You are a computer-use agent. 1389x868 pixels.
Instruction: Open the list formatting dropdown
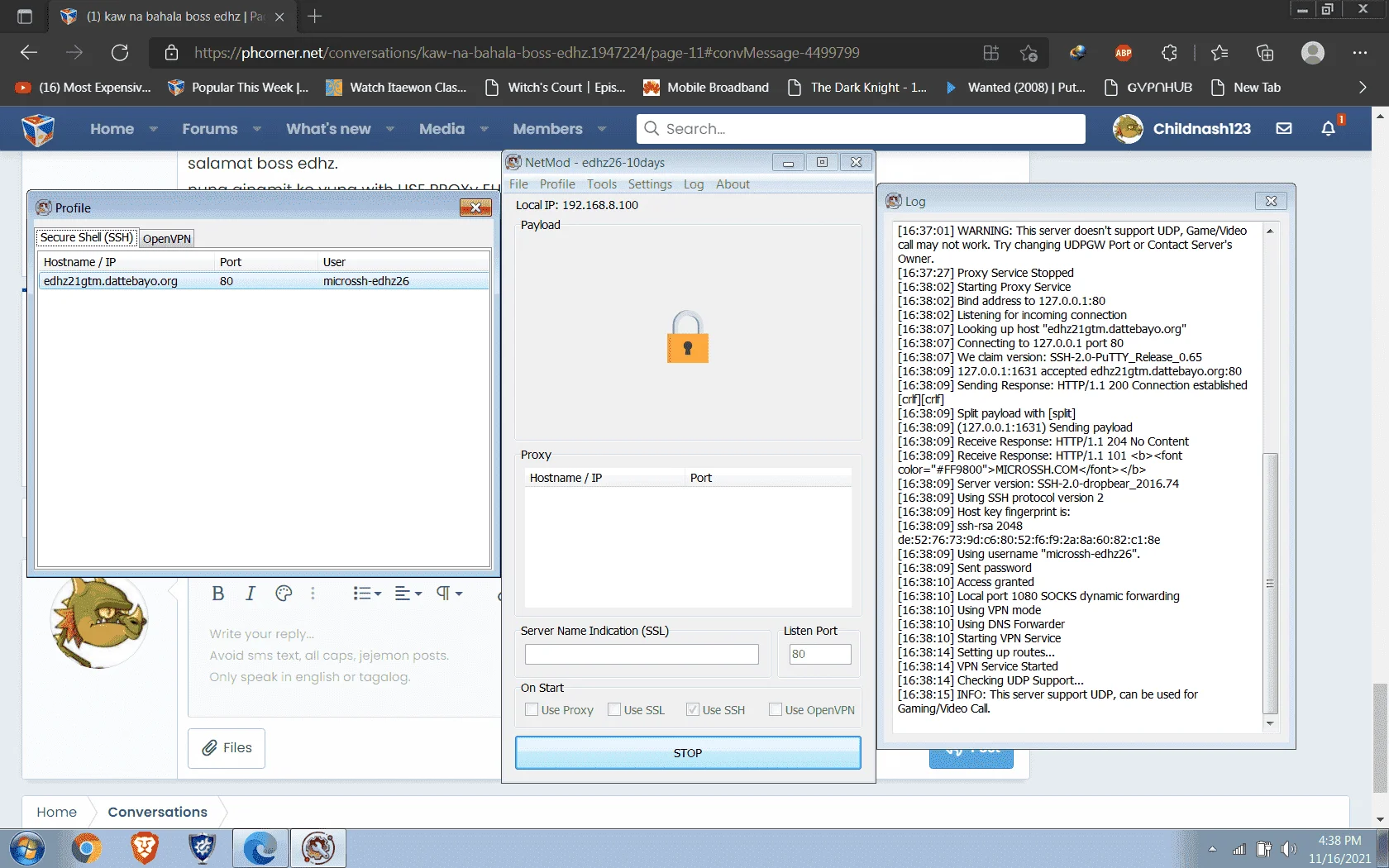(367, 594)
